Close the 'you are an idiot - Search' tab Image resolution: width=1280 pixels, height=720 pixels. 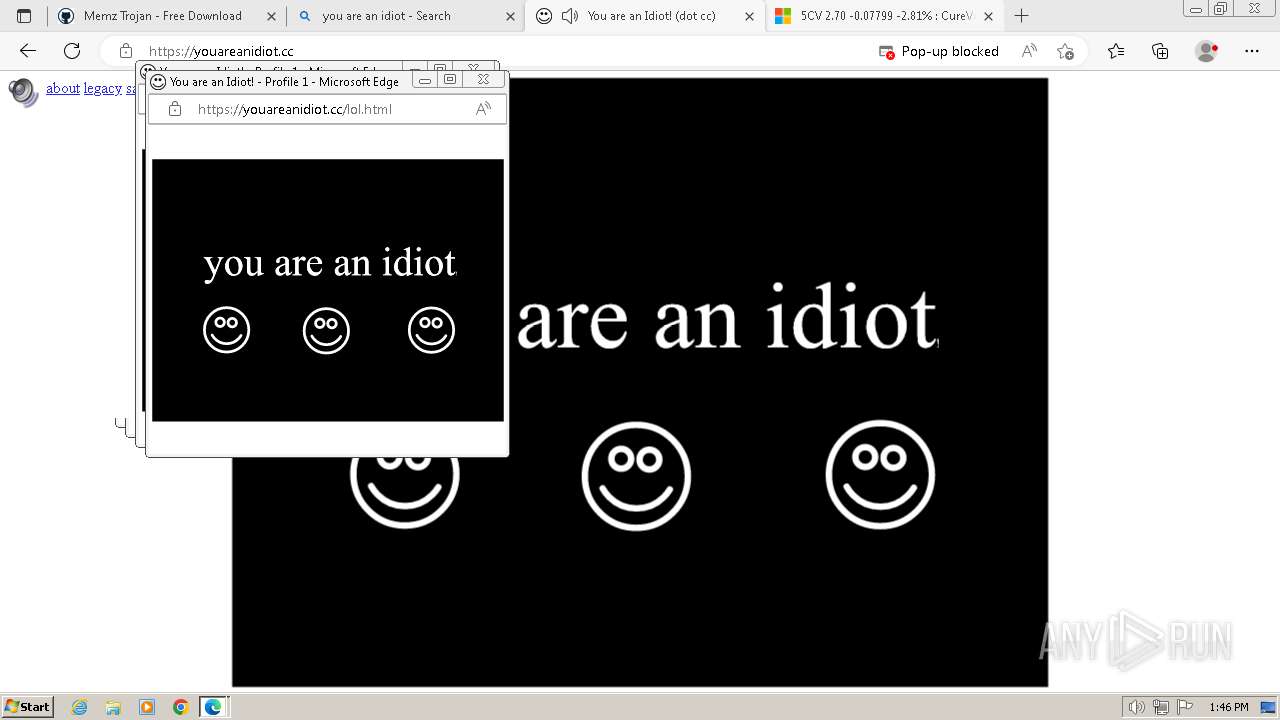pyautogui.click(x=510, y=16)
